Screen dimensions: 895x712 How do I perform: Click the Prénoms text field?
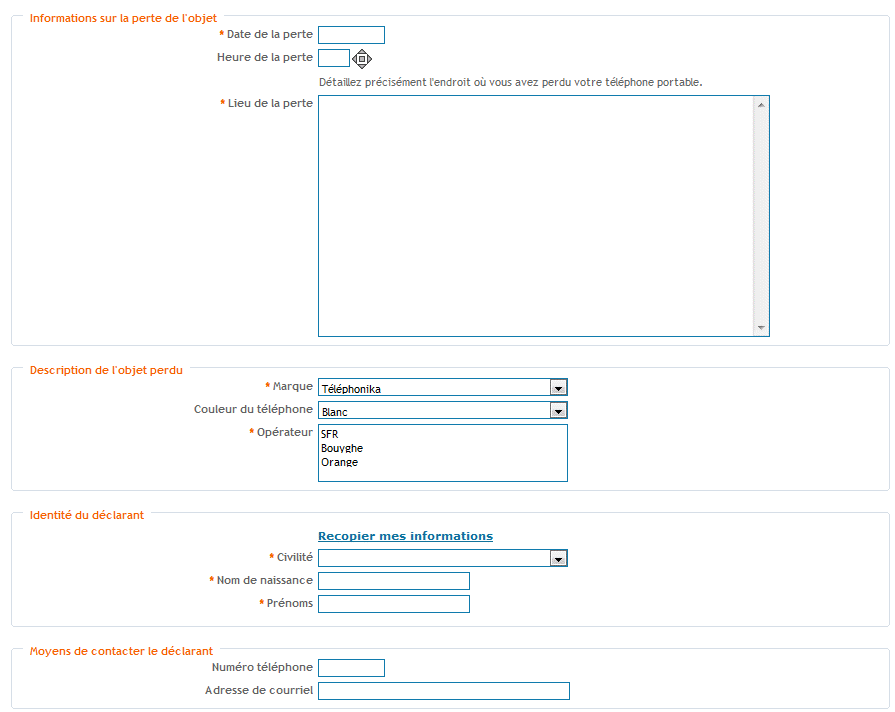(393, 604)
